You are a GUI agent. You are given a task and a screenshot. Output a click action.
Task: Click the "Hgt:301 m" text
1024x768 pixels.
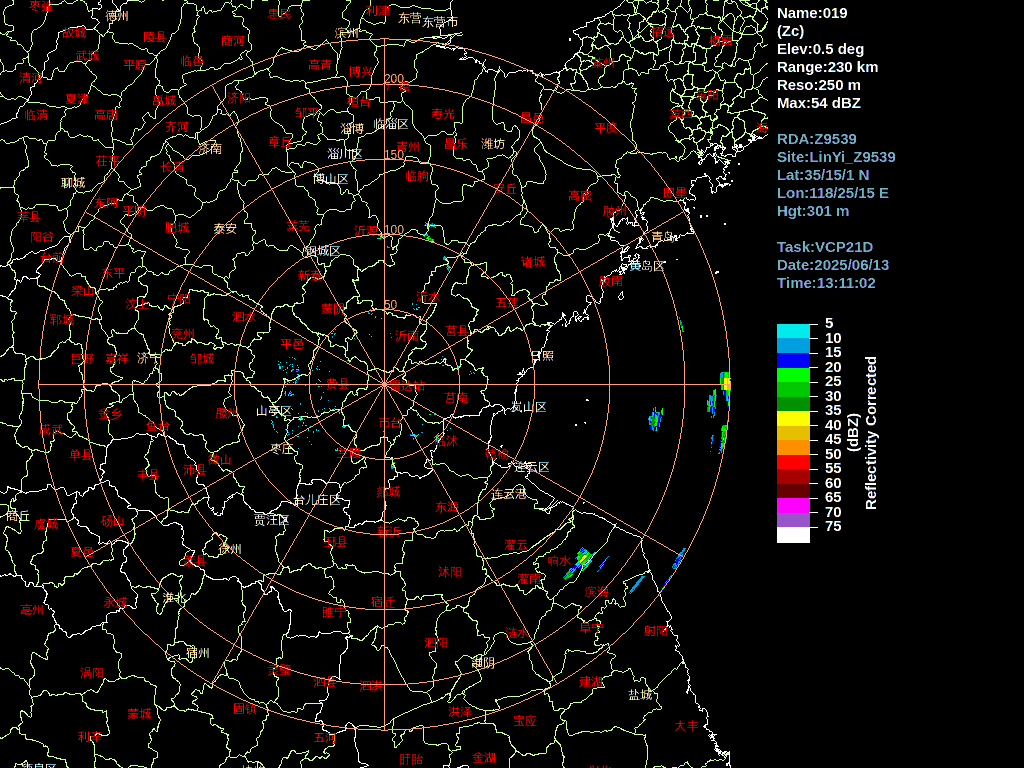pos(812,211)
